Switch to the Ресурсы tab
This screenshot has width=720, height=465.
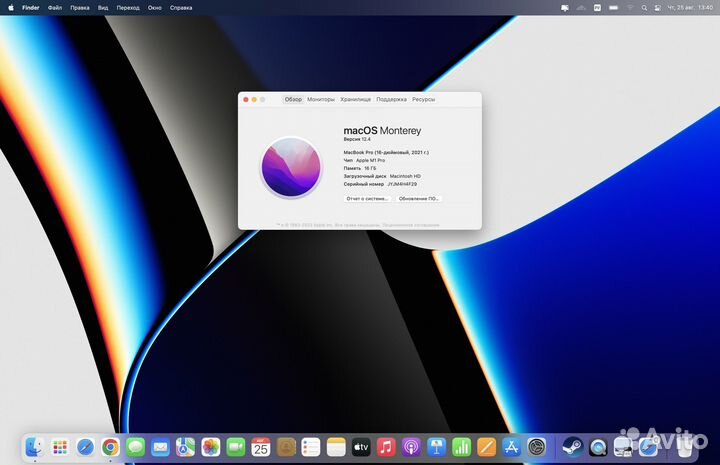tap(423, 99)
